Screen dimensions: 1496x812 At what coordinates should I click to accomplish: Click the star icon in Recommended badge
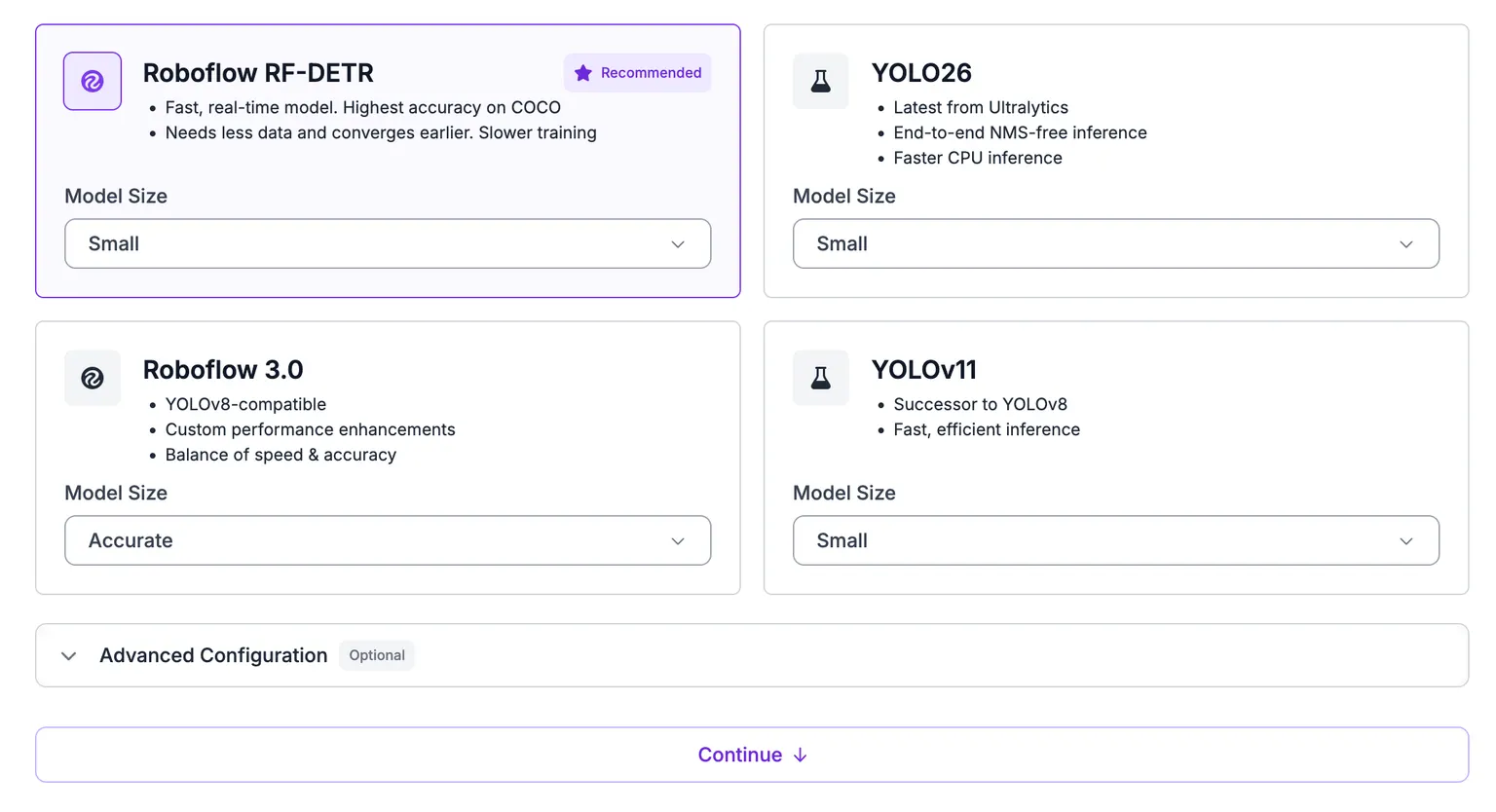click(x=583, y=73)
